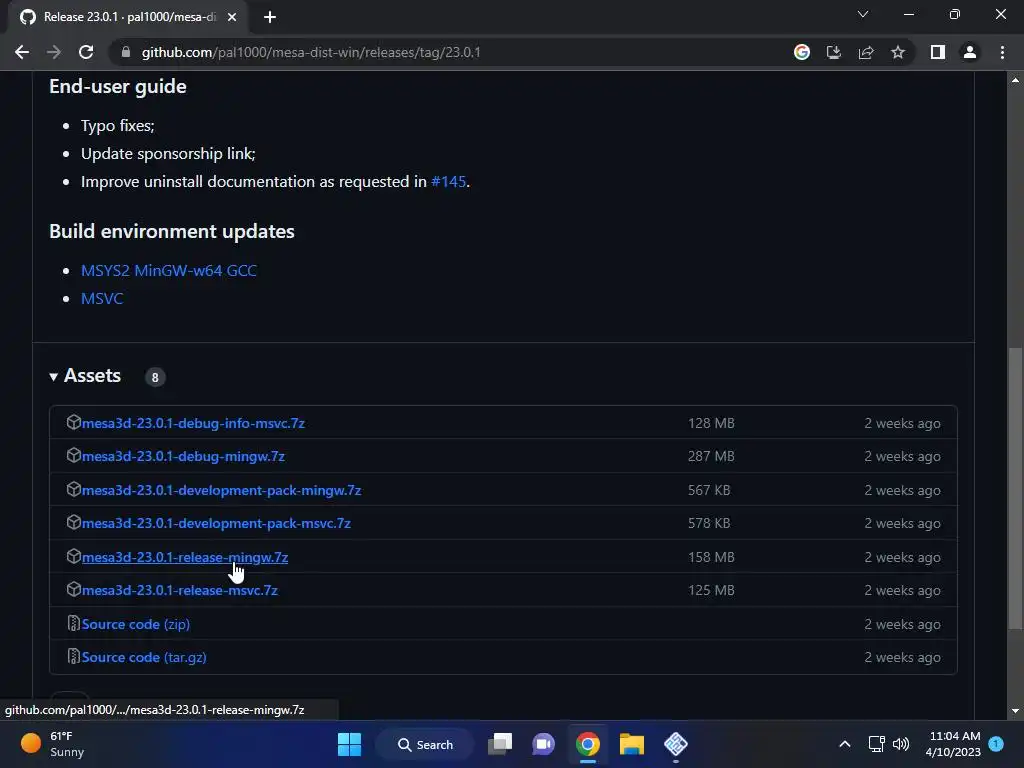Viewport: 1024px width, 768px height.
Task: Click package icon beside development-pack-msvc.7z
Action: [73, 522]
